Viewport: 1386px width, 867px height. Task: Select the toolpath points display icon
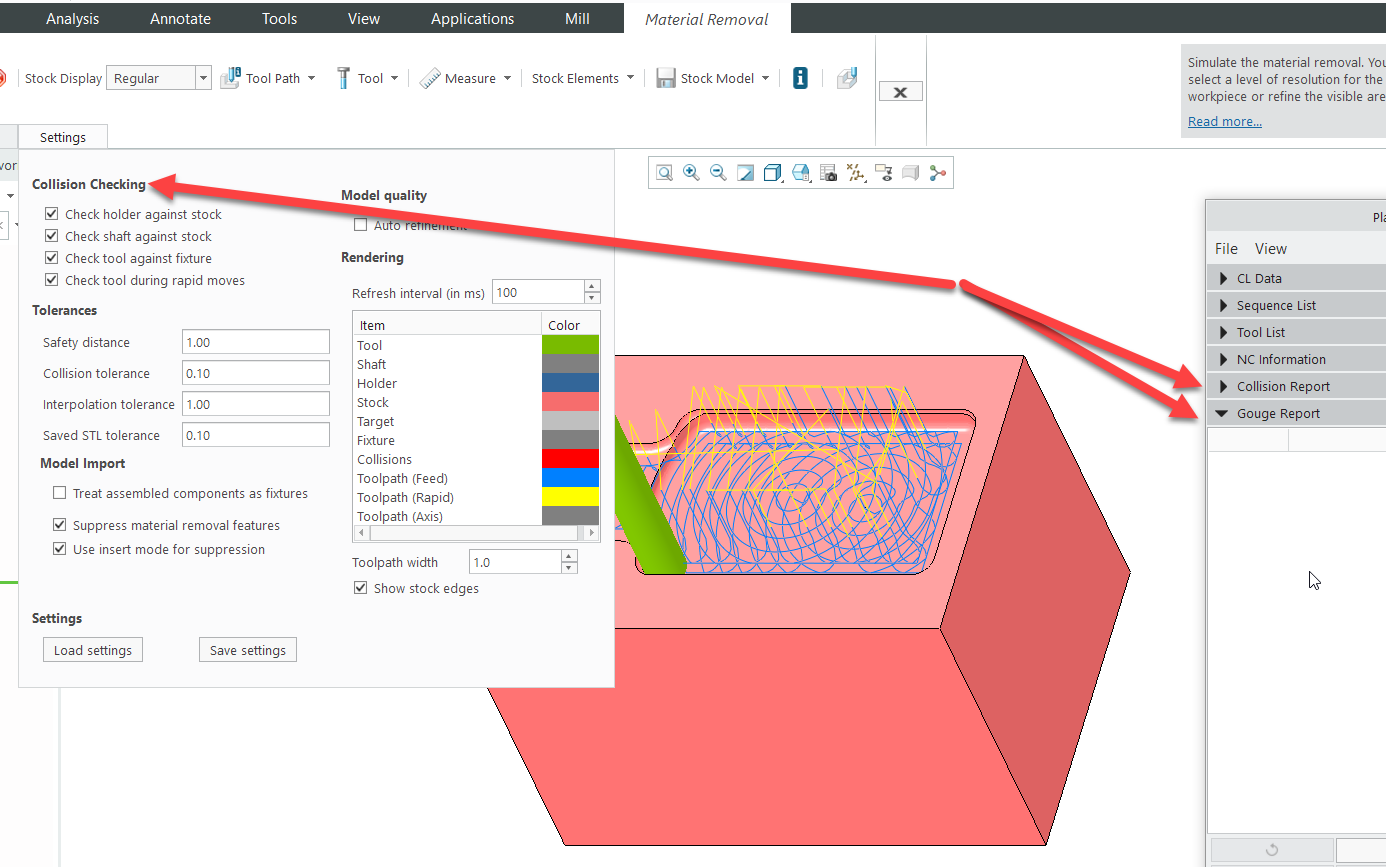pyautogui.click(x=855, y=172)
